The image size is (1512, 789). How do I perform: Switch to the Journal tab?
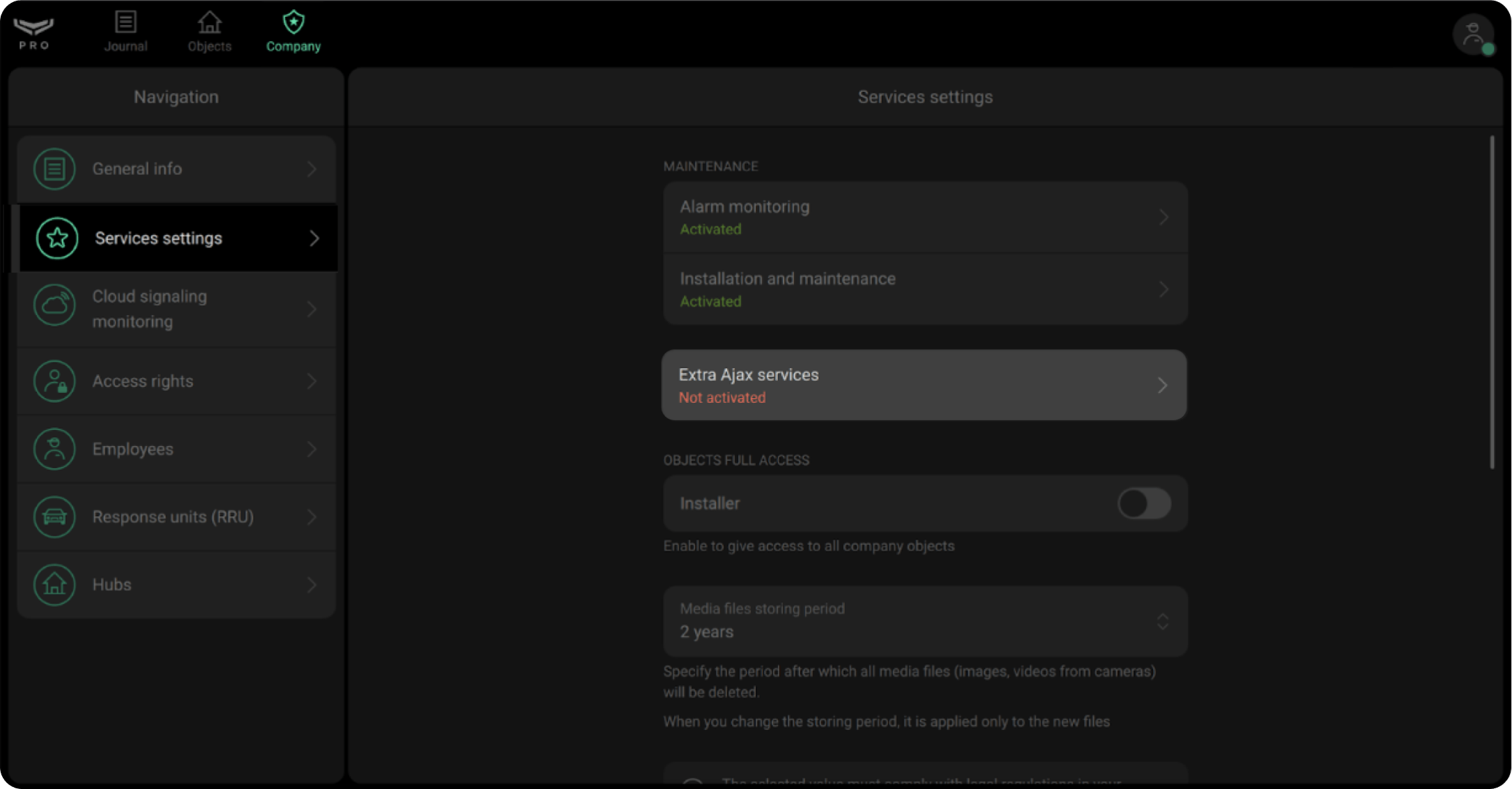point(125,32)
